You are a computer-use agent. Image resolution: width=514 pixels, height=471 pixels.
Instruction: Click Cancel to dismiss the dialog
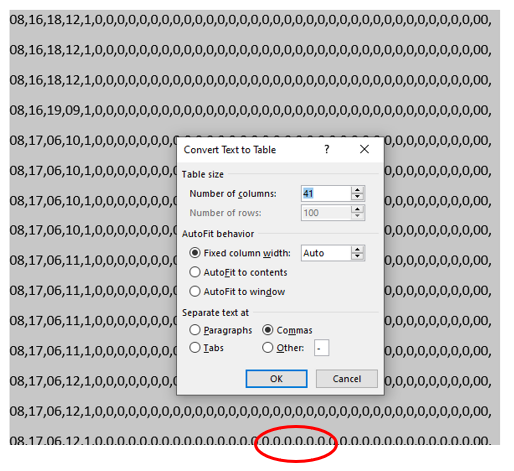tap(347, 379)
